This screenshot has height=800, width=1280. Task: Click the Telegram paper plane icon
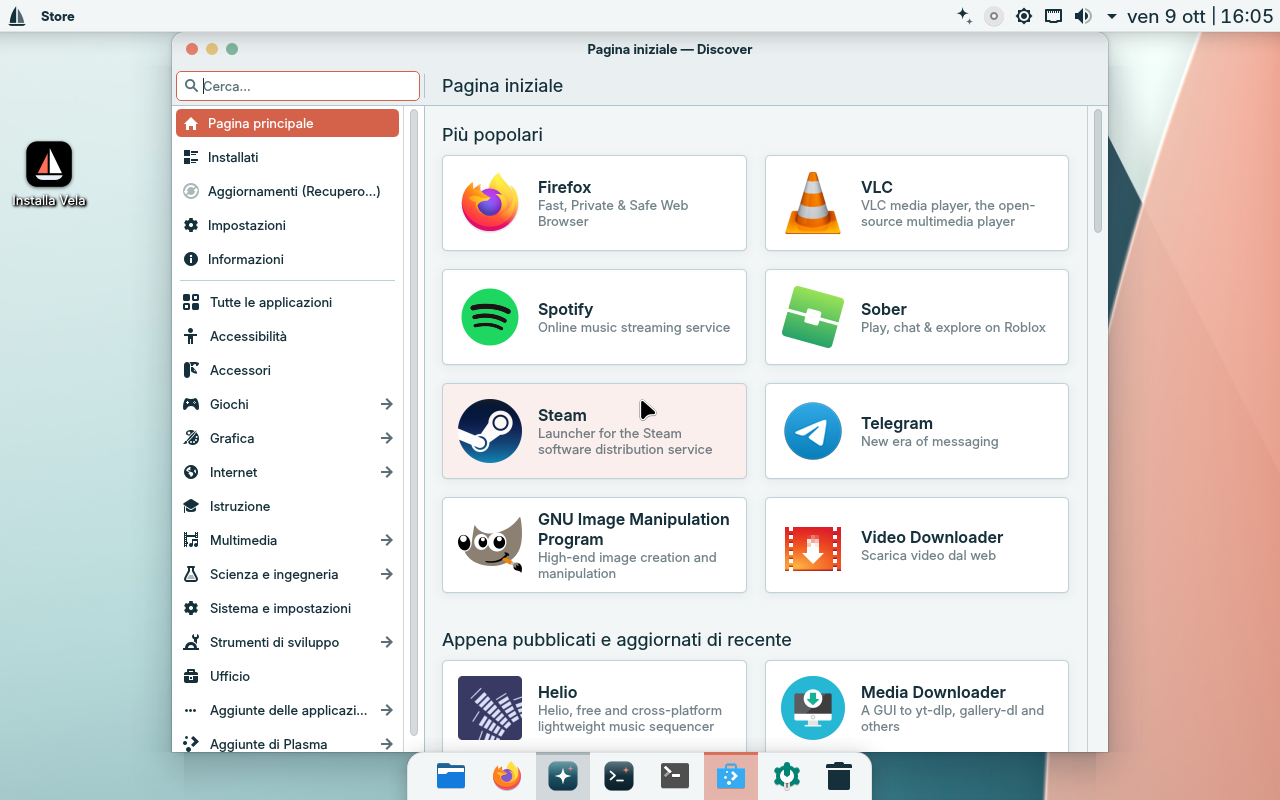[x=813, y=431]
